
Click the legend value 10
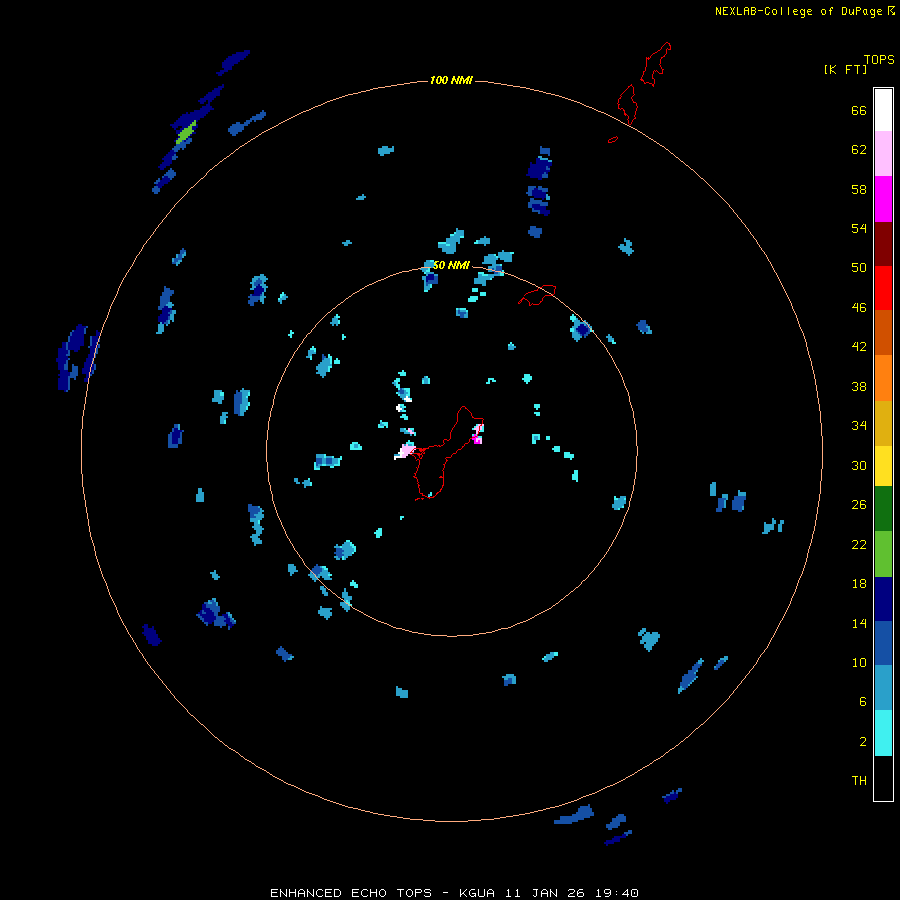click(x=859, y=662)
